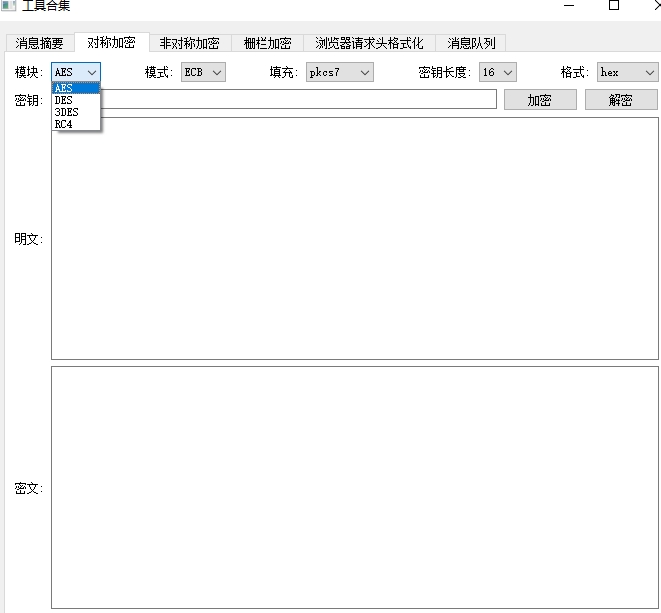Open the 非对称加密 tab
Image resolution: width=661 pixels, height=613 pixels.
[x=190, y=43]
